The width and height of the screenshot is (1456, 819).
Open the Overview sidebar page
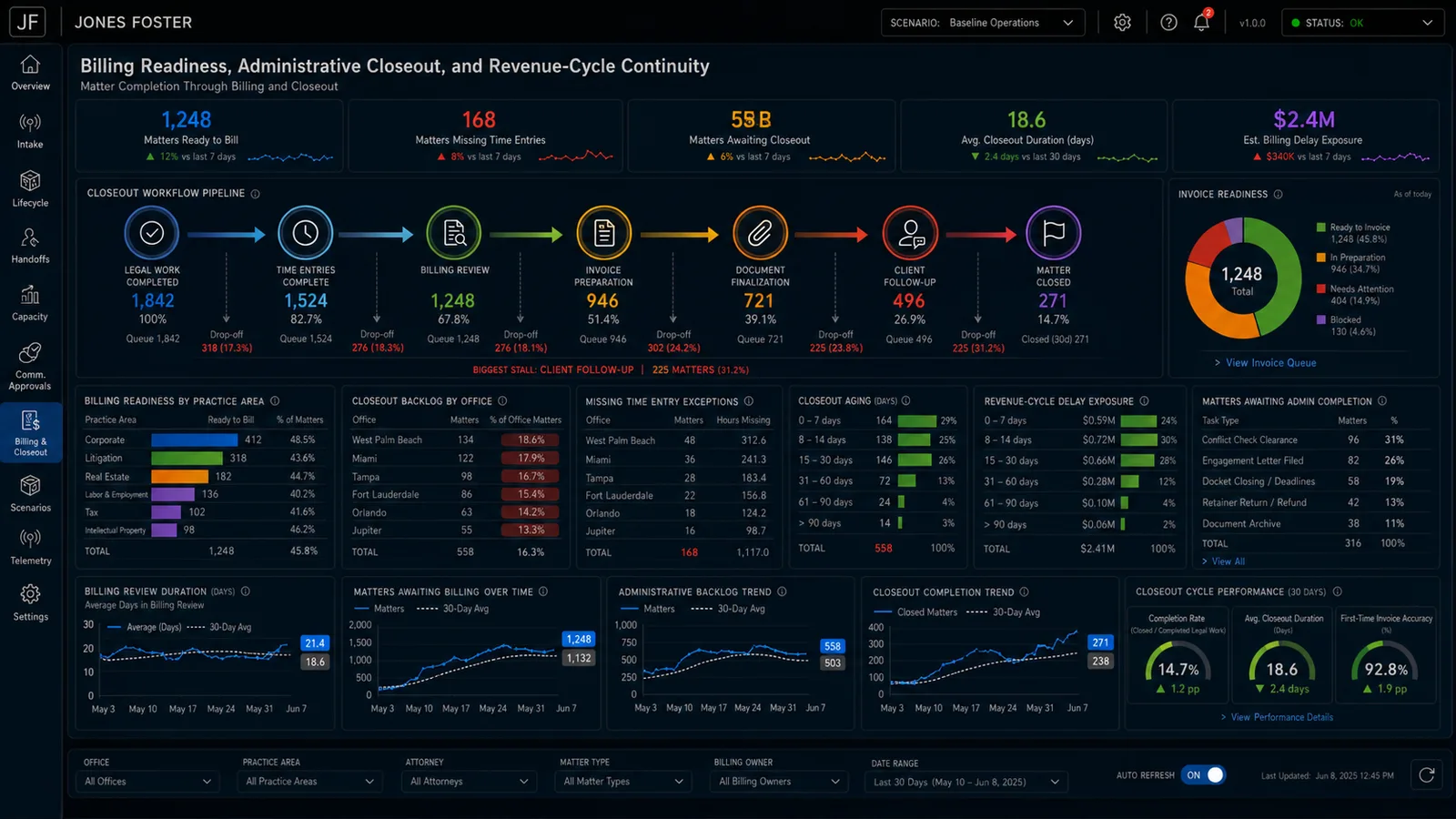[x=30, y=73]
